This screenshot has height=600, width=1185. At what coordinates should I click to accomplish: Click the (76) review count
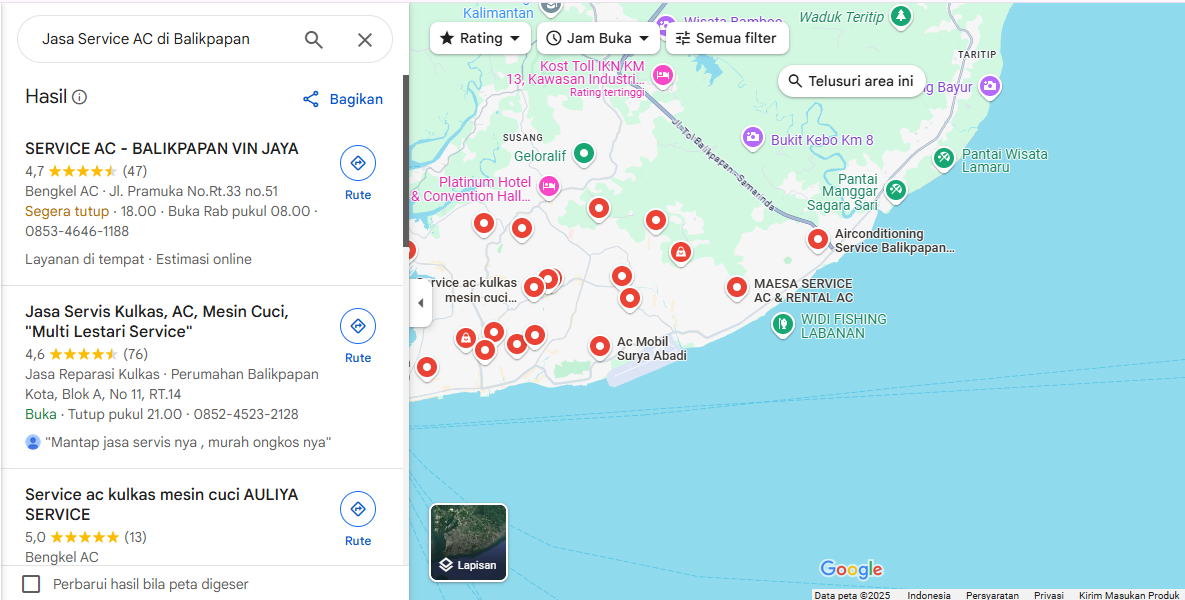[x=136, y=354]
